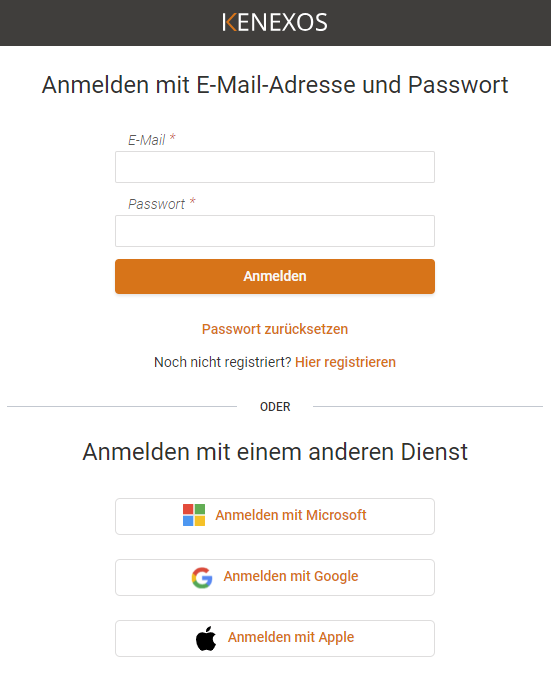Image resolution: width=551 pixels, height=689 pixels.
Task: Focus the Passwort input field
Action: (x=275, y=231)
